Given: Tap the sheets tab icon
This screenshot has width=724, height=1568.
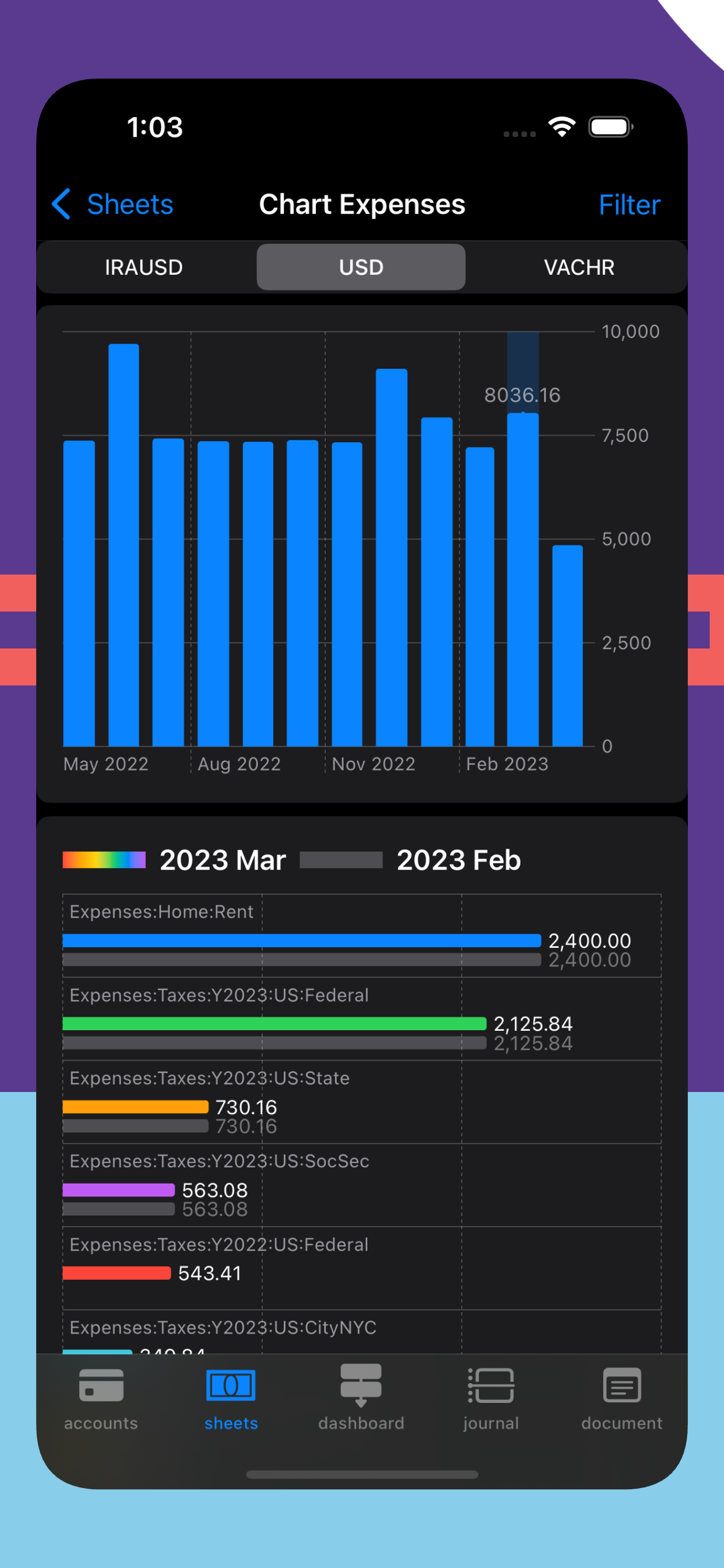Looking at the screenshot, I should point(231,1385).
